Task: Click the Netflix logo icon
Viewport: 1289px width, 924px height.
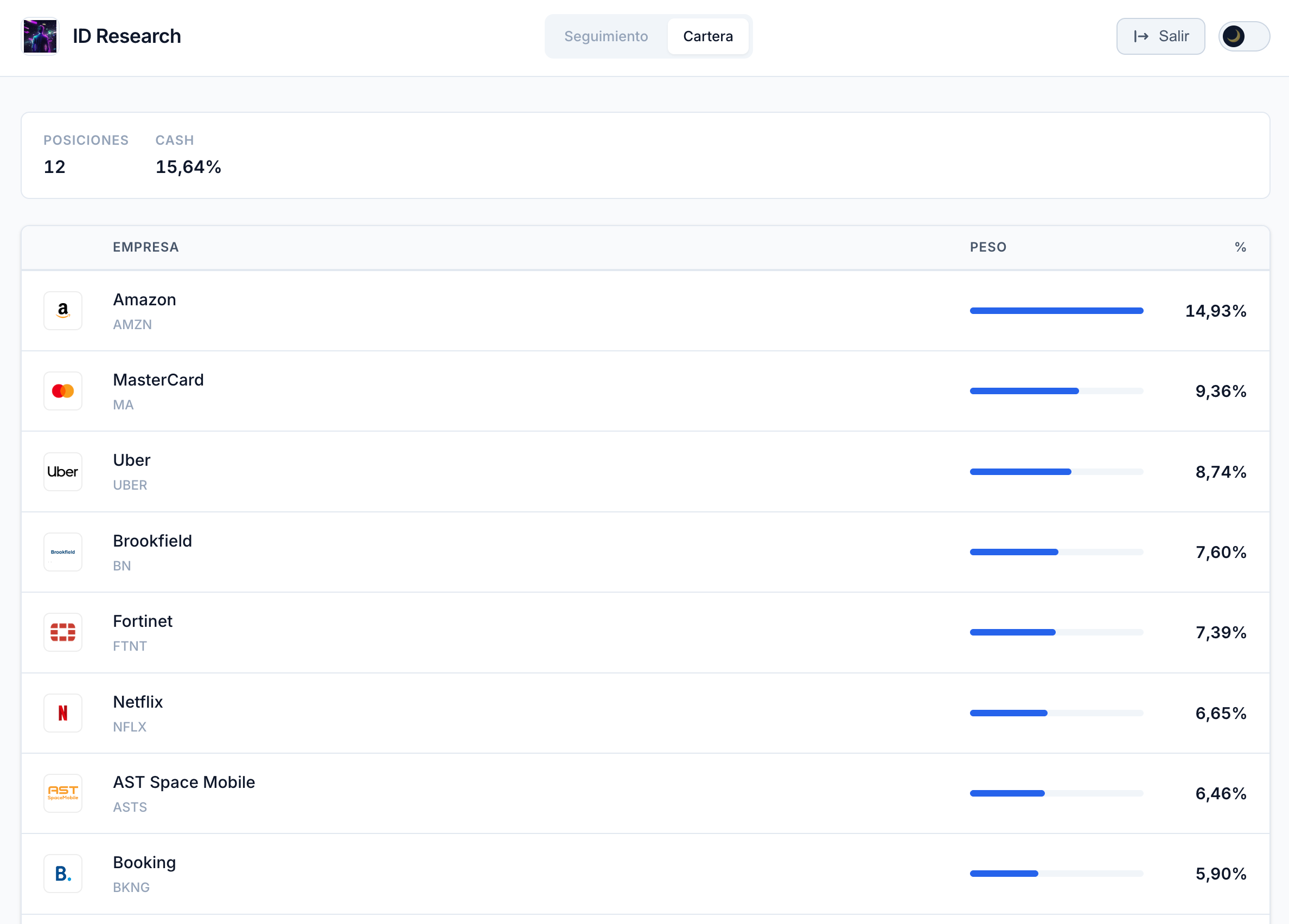Action: coord(63,713)
